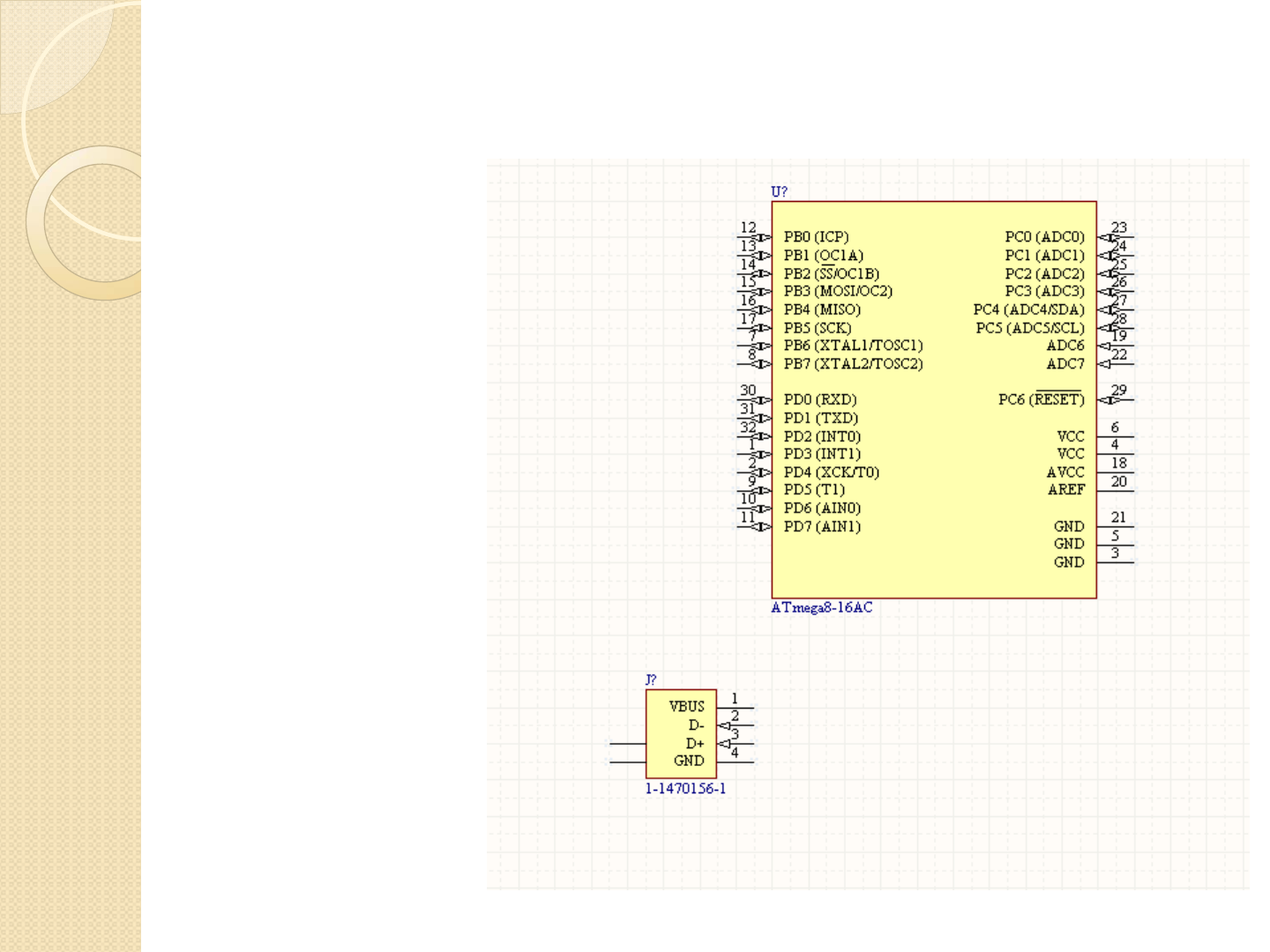1270x952 pixels.
Task: Click pin number 29 beside PC6 (RESET)
Action: click(x=1119, y=390)
